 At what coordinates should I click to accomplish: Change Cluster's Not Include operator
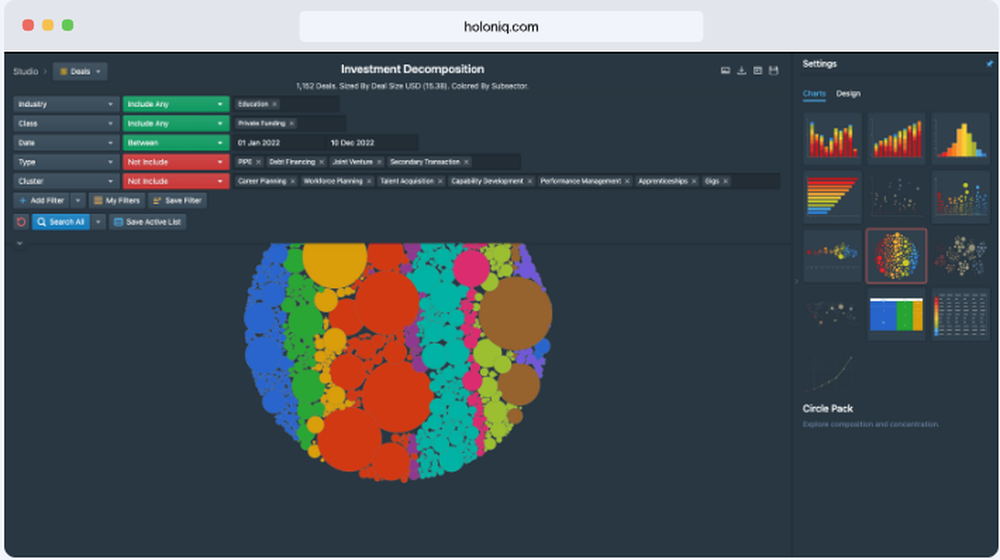pos(176,181)
